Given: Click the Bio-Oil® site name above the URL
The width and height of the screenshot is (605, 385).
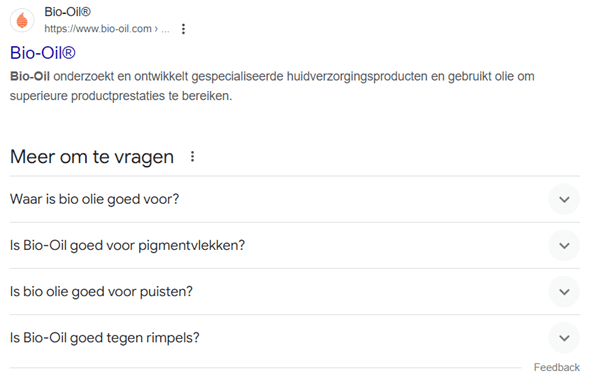Looking at the screenshot, I should [x=68, y=12].
